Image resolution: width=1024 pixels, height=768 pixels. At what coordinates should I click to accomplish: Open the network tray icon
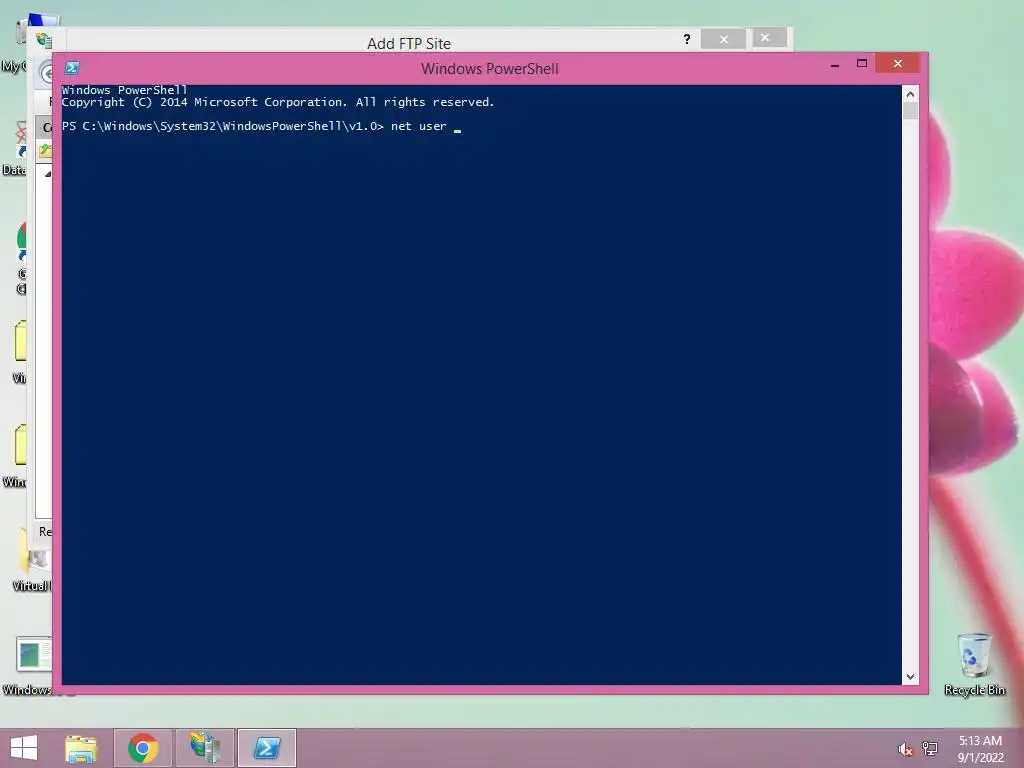coord(930,749)
